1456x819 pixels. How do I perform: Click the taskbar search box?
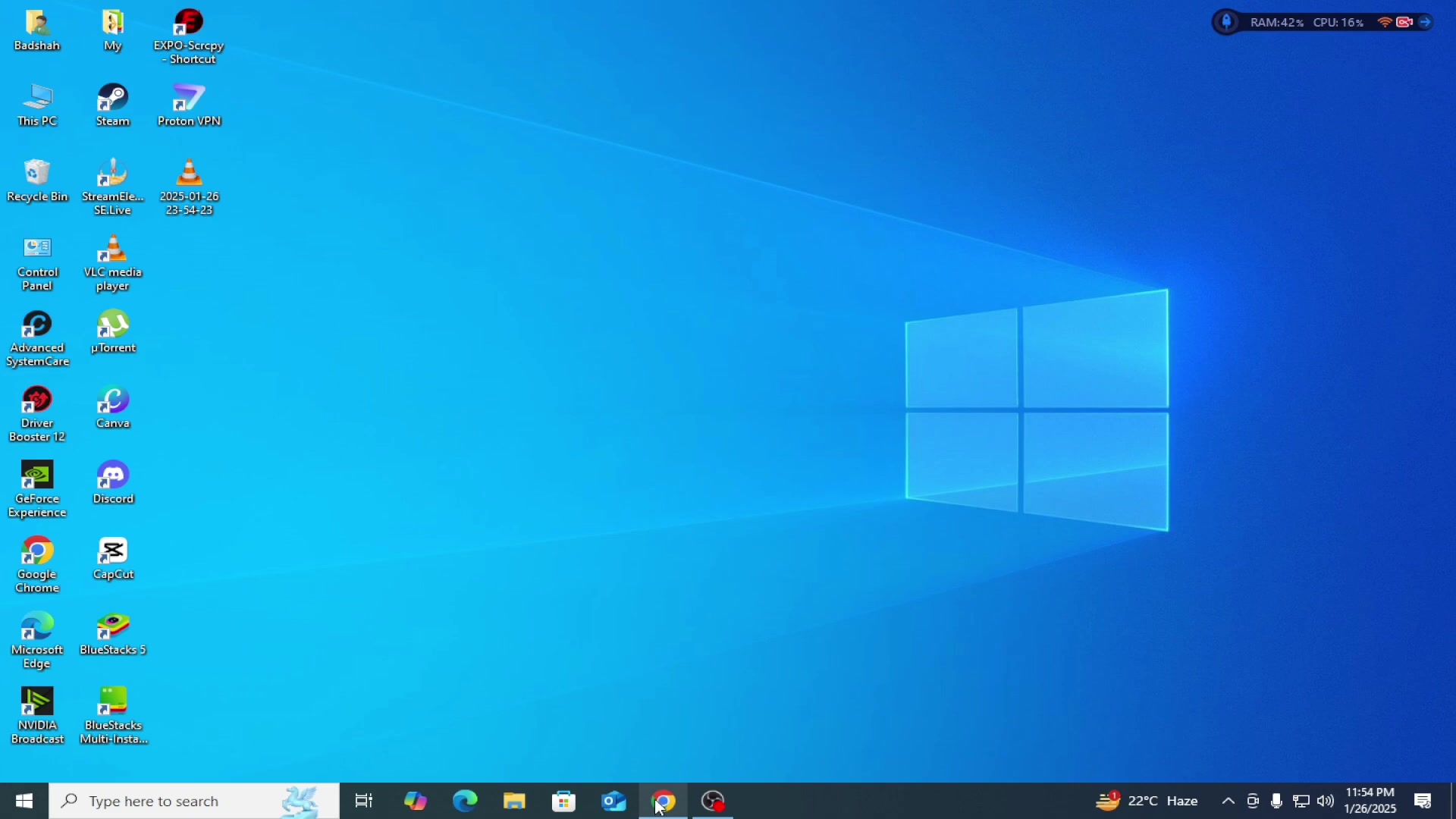195,802
